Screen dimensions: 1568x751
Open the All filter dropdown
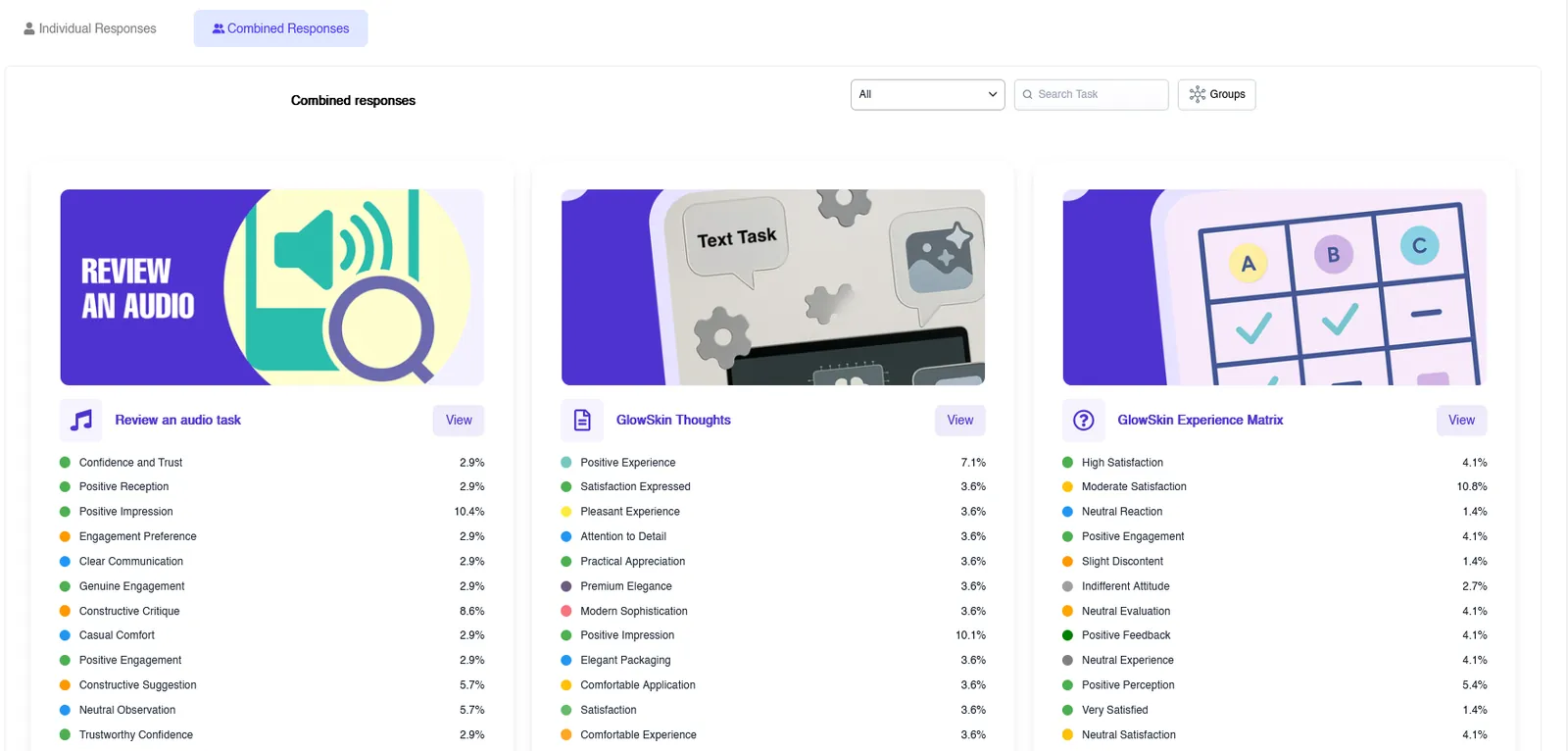(927, 94)
